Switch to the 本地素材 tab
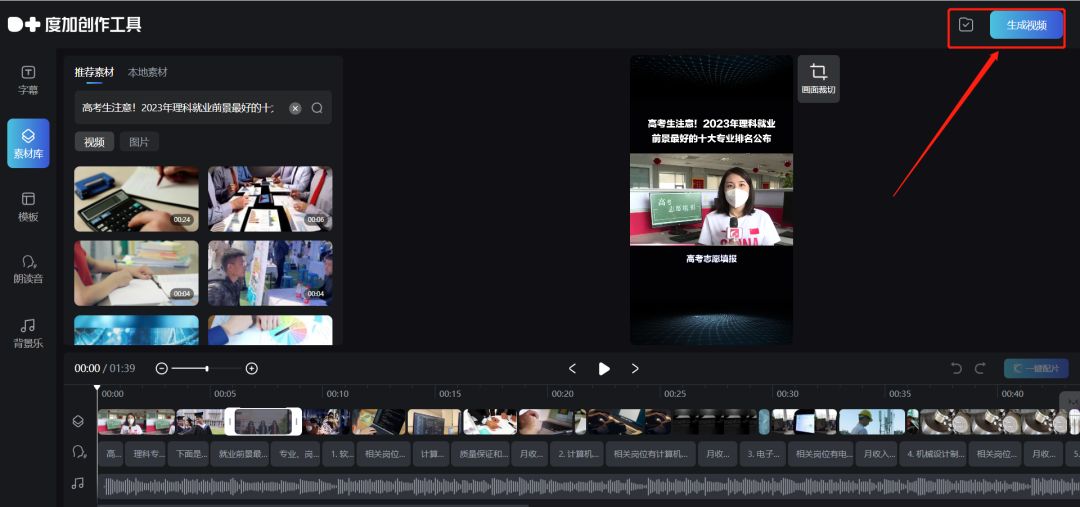This screenshot has width=1080, height=507. [147, 72]
